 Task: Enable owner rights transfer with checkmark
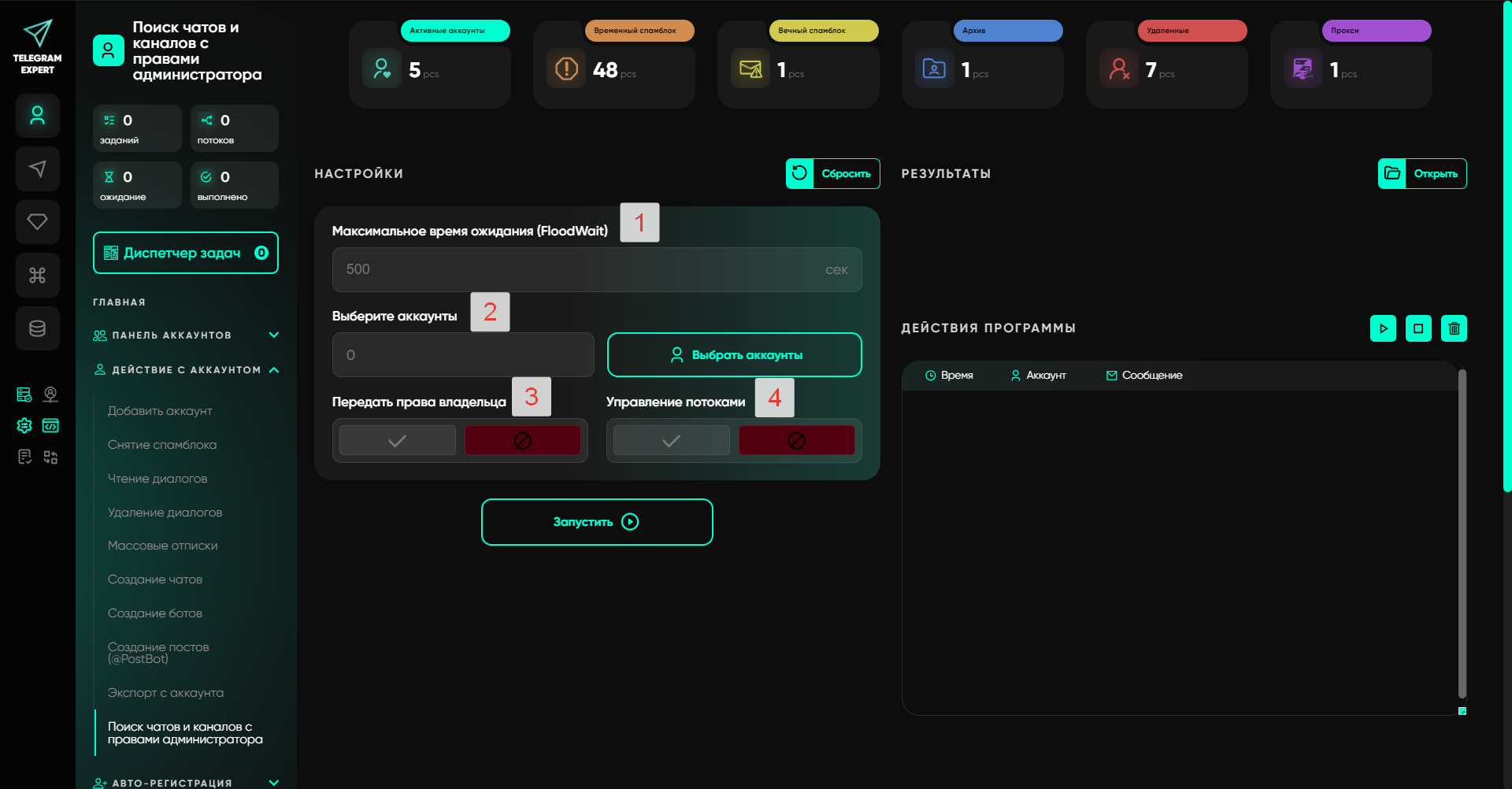pyautogui.click(x=398, y=441)
